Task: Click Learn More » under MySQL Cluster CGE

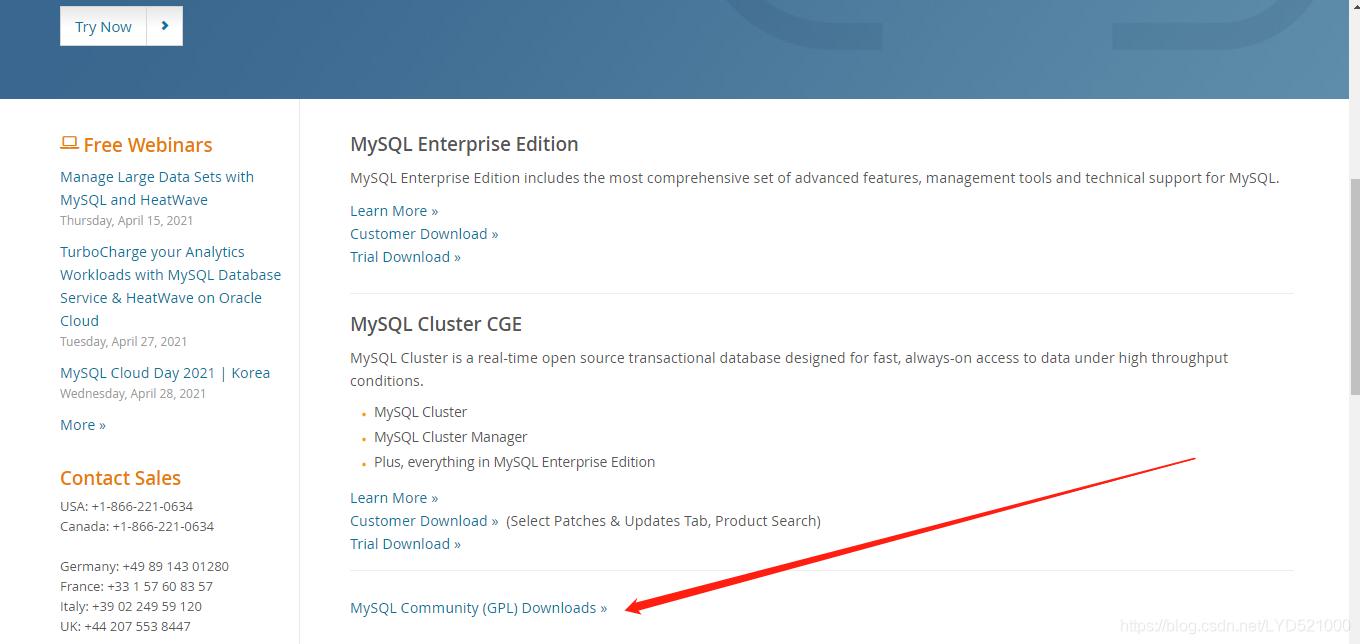Action: (x=394, y=498)
